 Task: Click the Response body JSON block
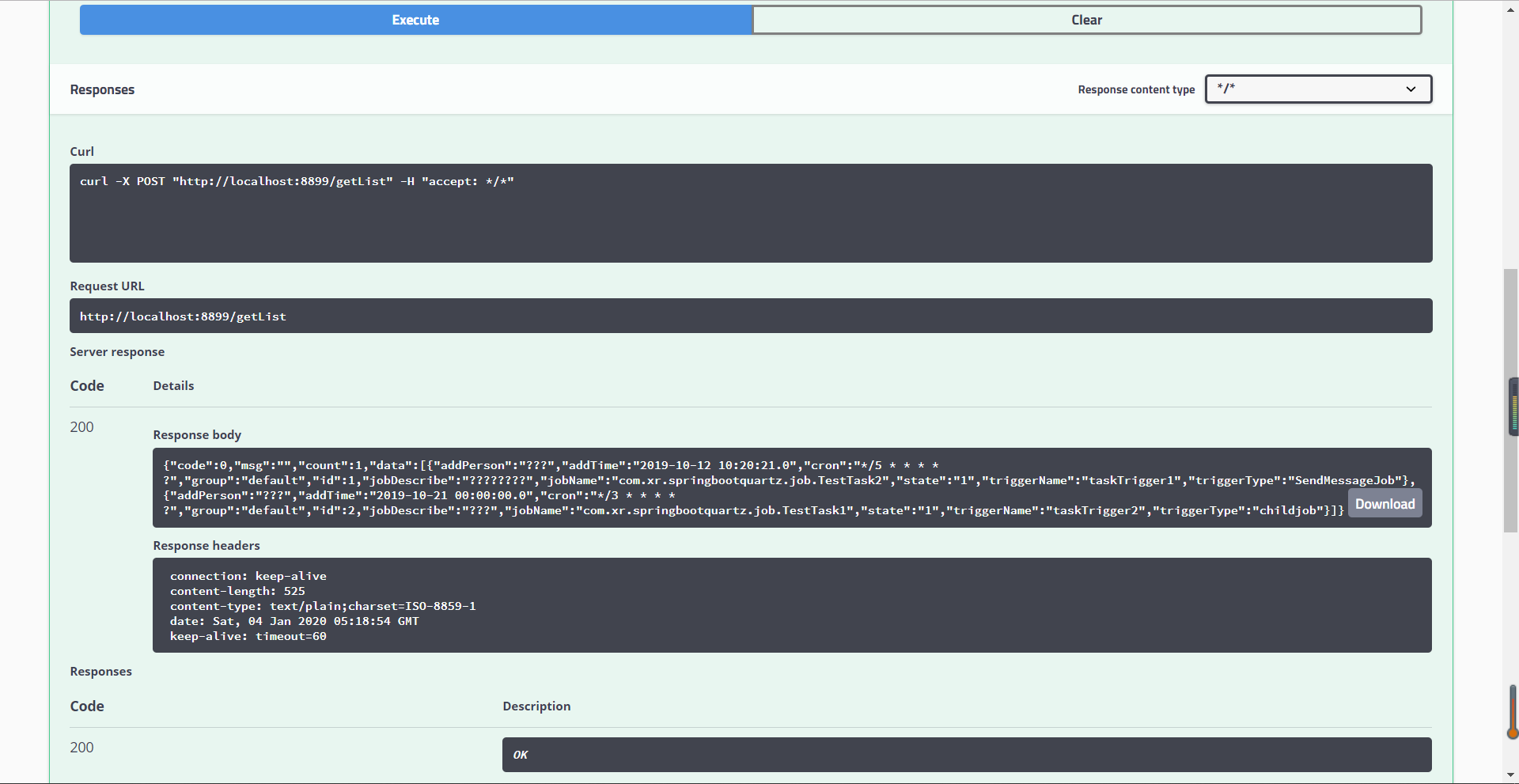click(x=792, y=488)
